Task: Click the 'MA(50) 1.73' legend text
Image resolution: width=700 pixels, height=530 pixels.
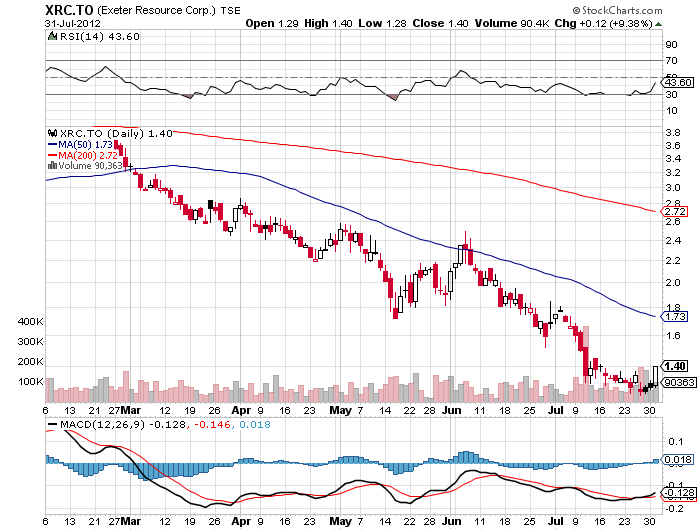Action: point(85,145)
